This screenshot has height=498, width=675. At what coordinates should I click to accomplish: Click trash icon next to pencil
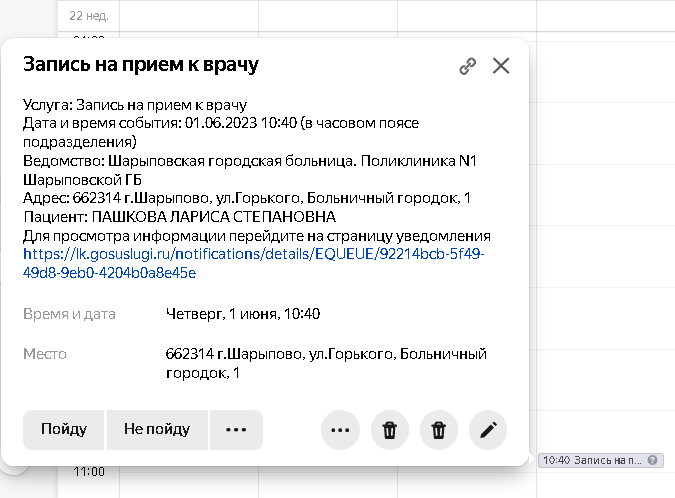point(439,430)
